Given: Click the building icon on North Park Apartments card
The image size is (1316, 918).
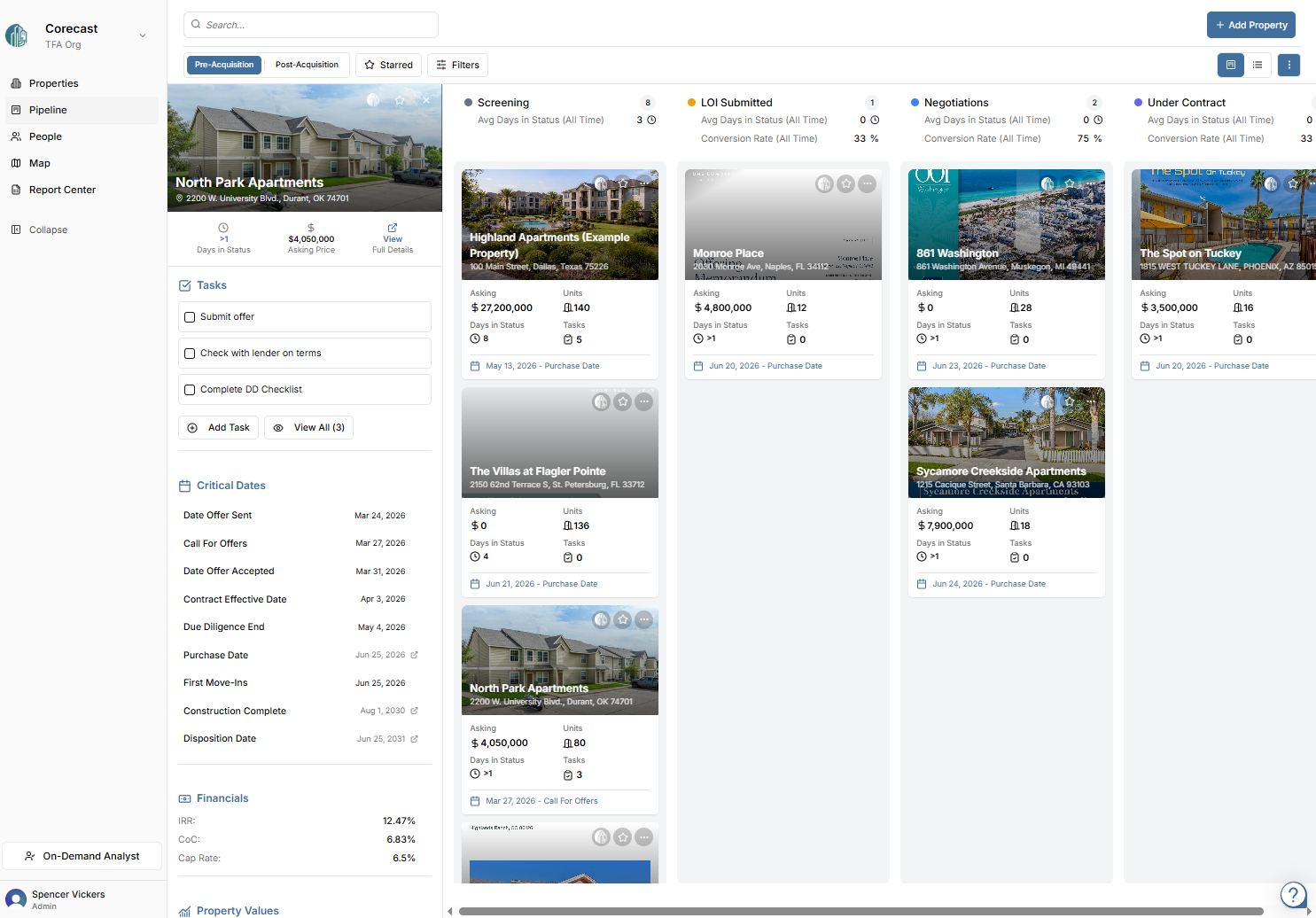Looking at the screenshot, I should 602,619.
